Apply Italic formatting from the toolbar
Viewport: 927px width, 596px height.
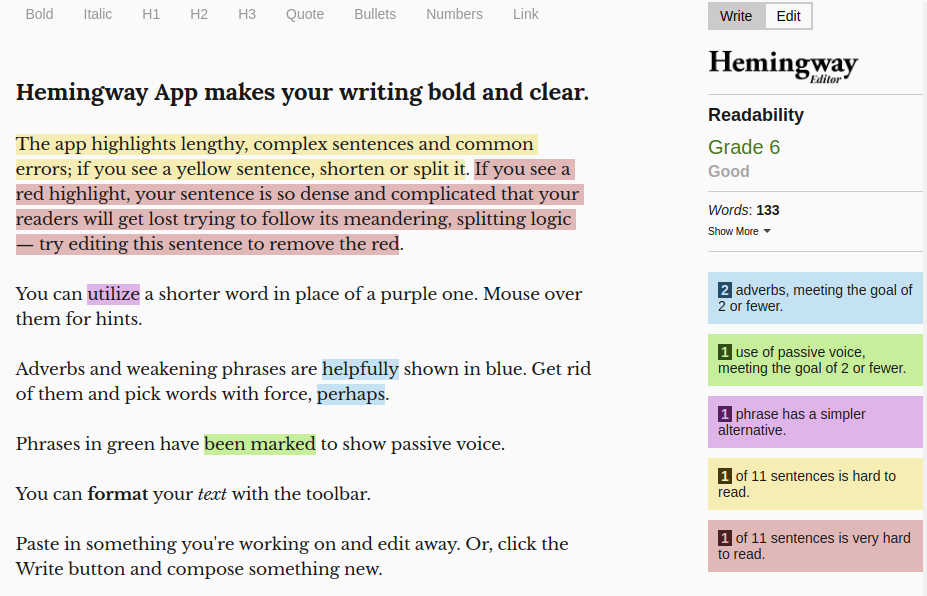98,14
